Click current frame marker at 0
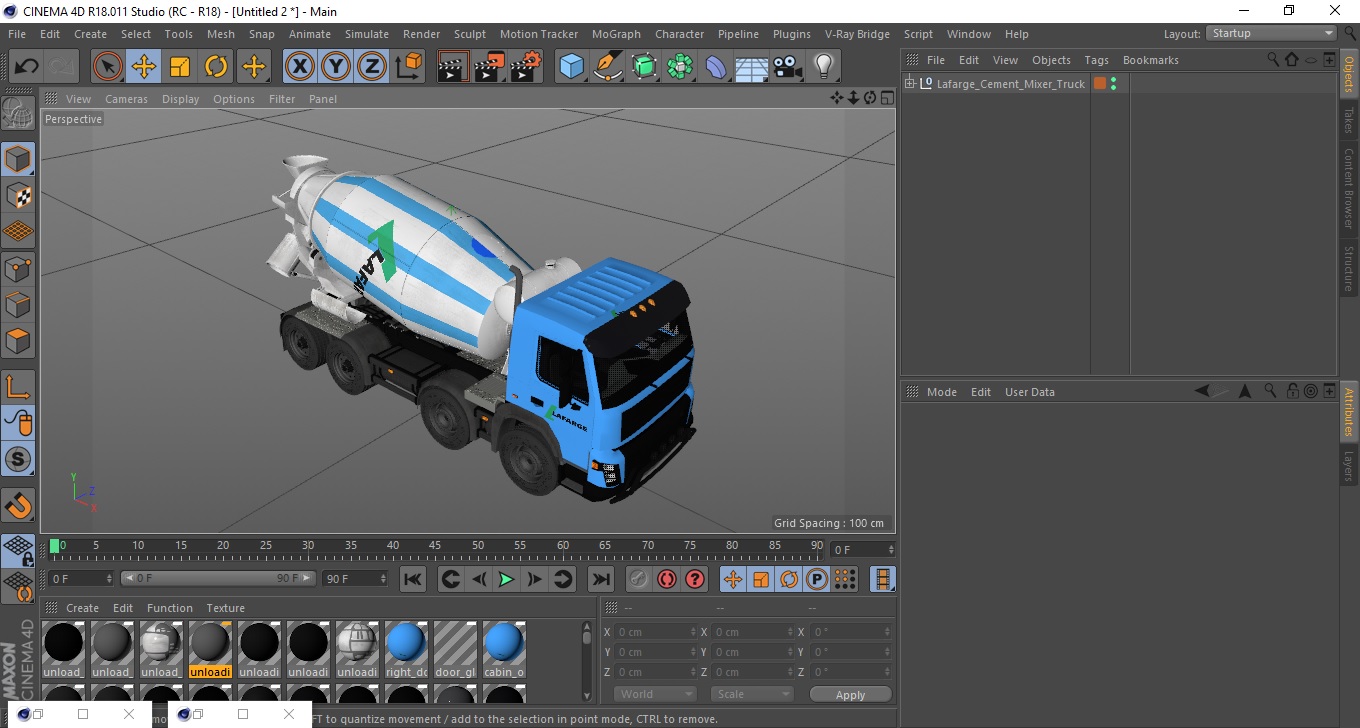 coord(55,546)
